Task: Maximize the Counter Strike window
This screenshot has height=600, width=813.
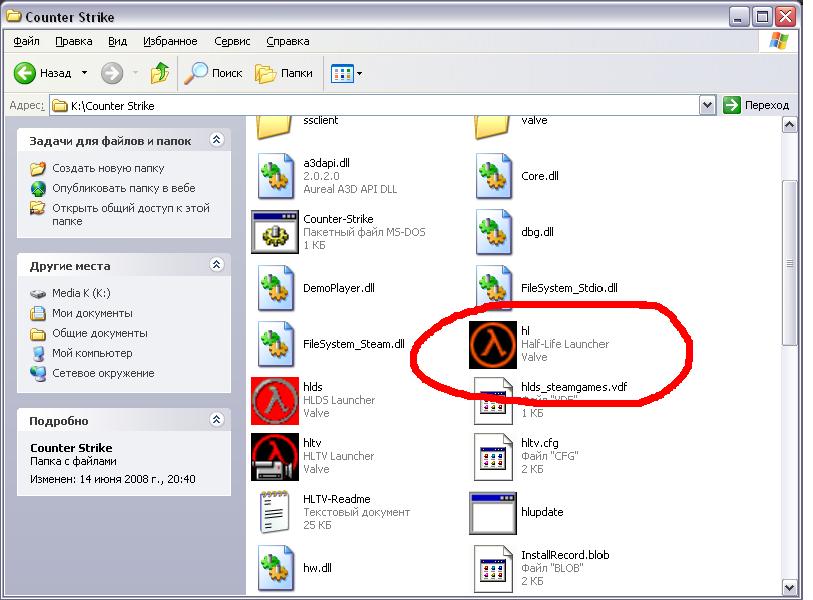Action: [762, 17]
